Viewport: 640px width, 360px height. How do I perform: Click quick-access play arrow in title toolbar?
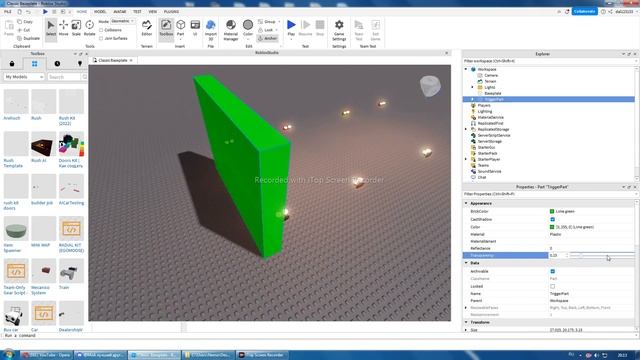tap(45, 12)
